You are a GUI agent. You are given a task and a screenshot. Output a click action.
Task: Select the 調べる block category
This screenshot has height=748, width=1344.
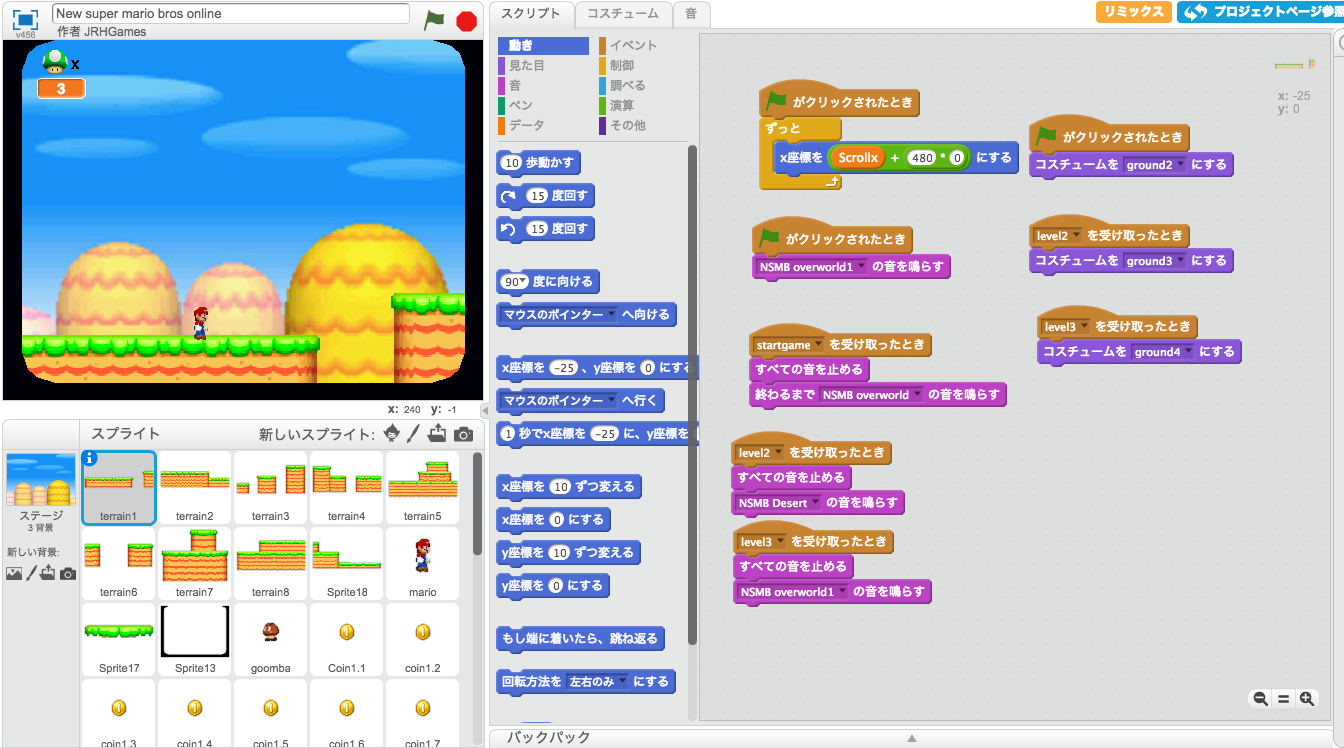tap(643, 86)
